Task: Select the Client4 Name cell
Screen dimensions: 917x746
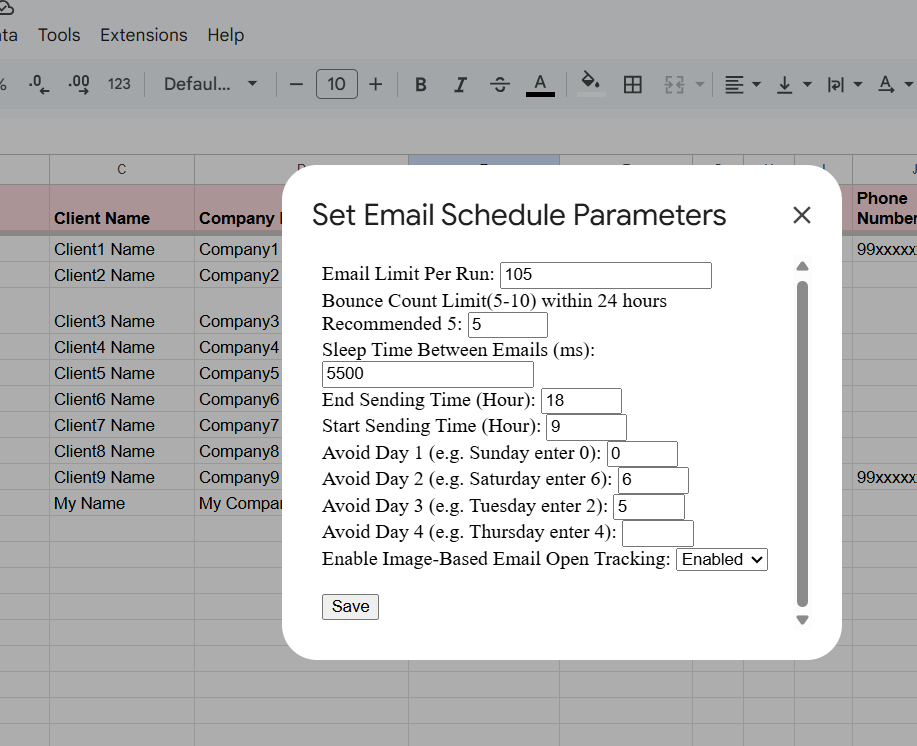Action: coord(122,347)
